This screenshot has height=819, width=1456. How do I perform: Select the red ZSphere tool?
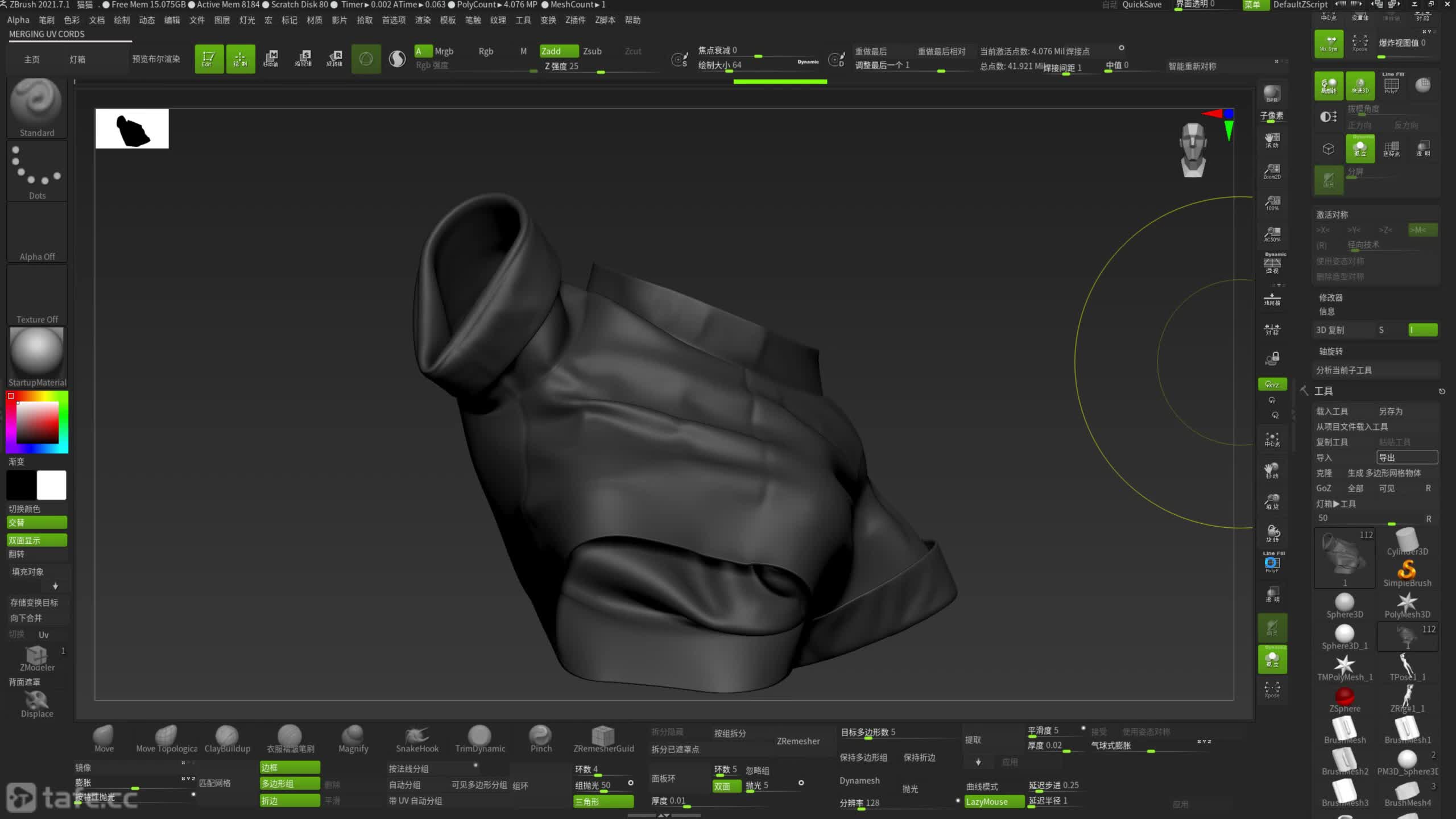(x=1345, y=700)
